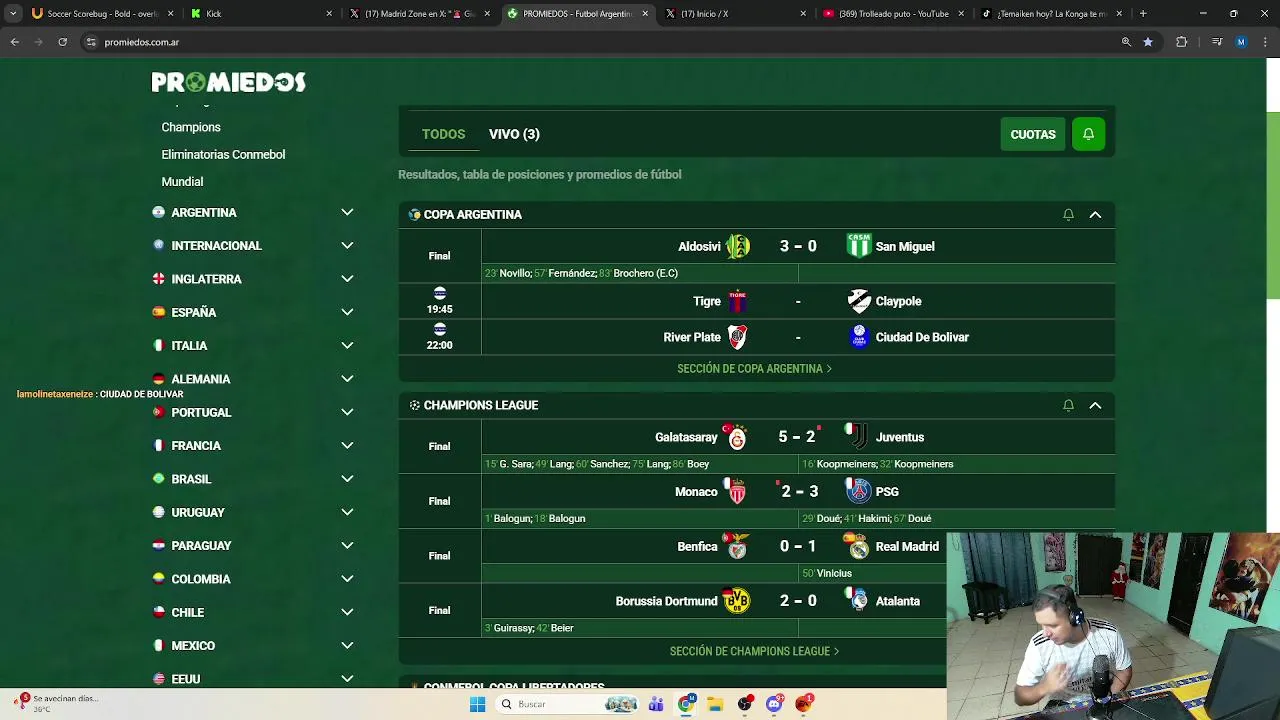1280x720 pixels.
Task: Collapse the Champions League section
Action: 1095,405
